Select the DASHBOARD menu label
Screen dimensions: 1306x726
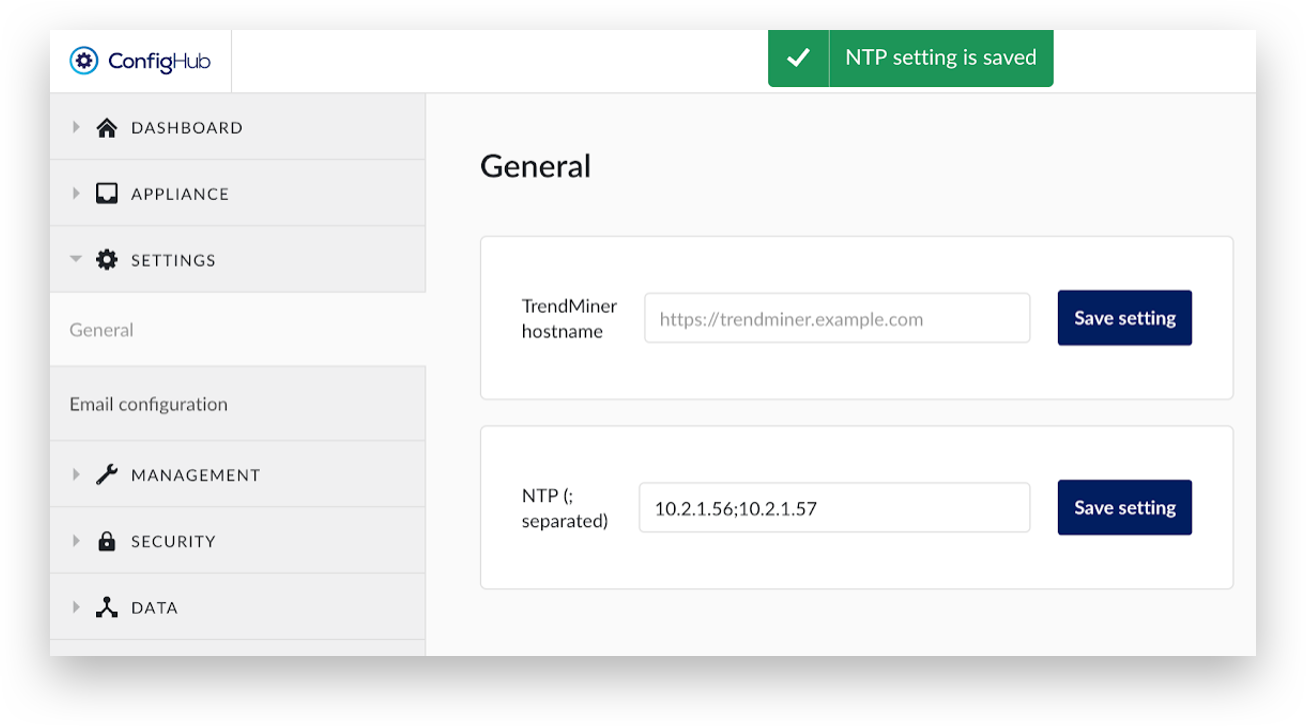tap(187, 128)
